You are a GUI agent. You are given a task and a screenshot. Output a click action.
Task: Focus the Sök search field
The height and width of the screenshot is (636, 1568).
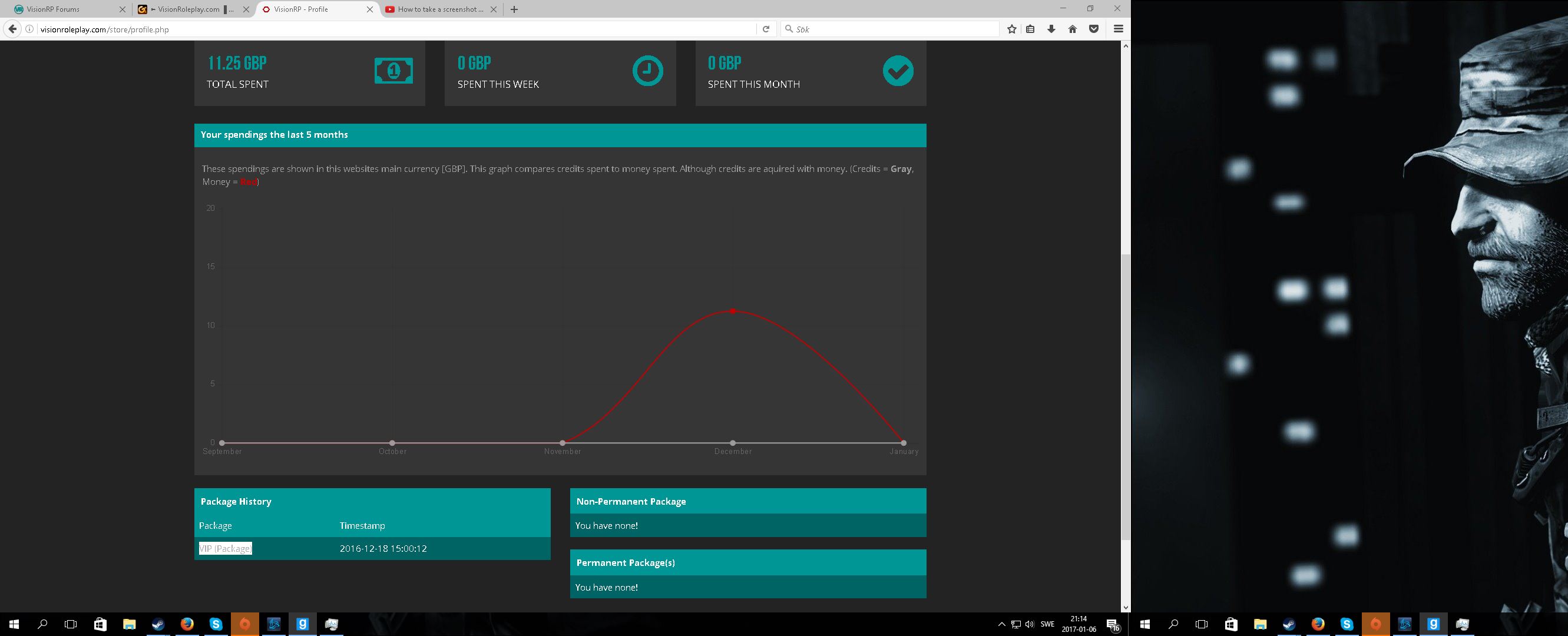click(x=890, y=29)
